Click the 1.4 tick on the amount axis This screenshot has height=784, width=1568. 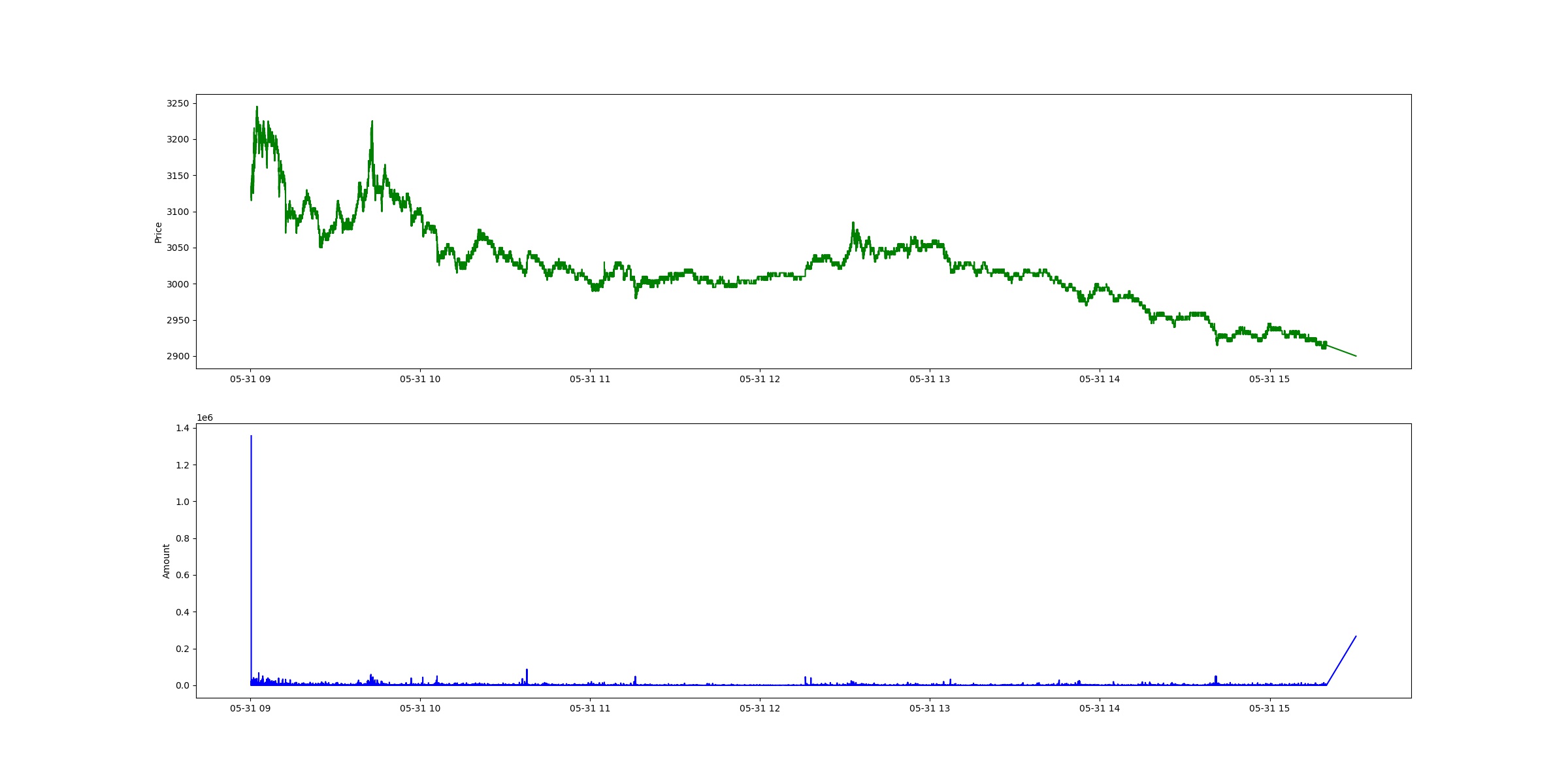click(182, 428)
